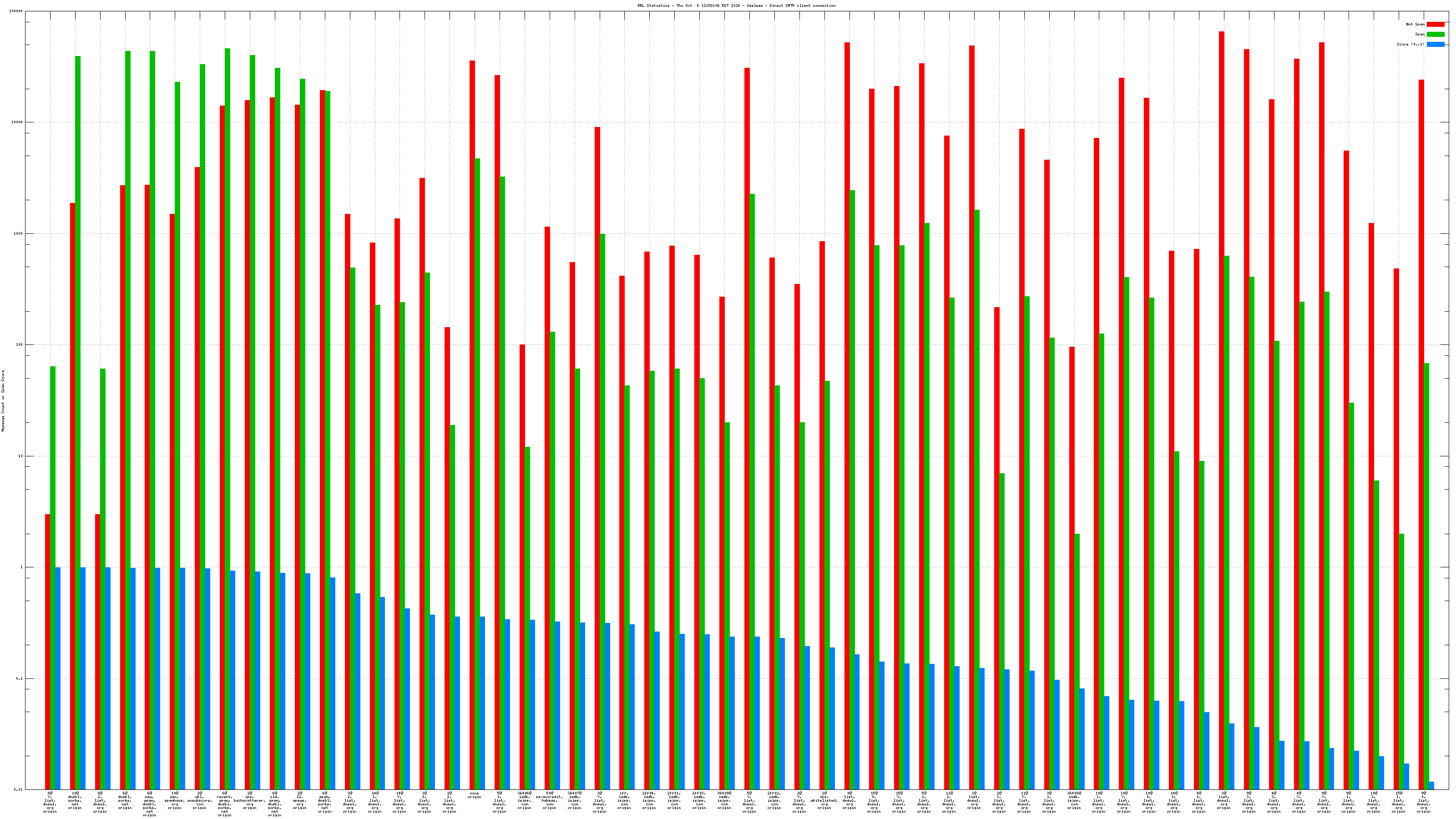Click the ips.backscatterer.org x-axis label
1456x819 pixels.
coord(249,800)
